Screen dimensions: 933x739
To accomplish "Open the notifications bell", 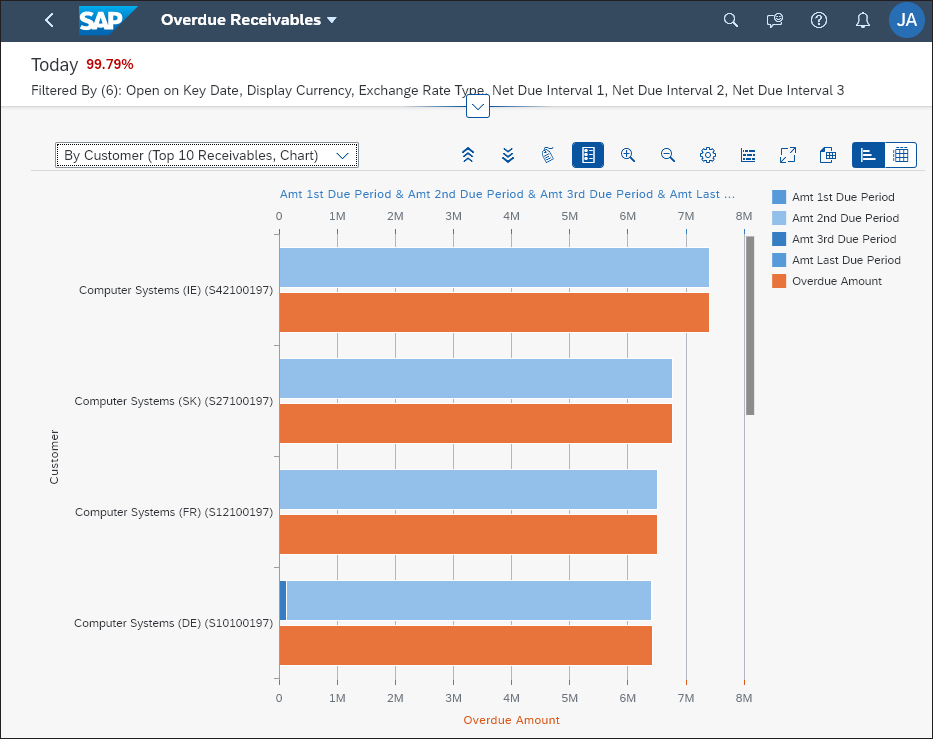I will [x=863, y=20].
